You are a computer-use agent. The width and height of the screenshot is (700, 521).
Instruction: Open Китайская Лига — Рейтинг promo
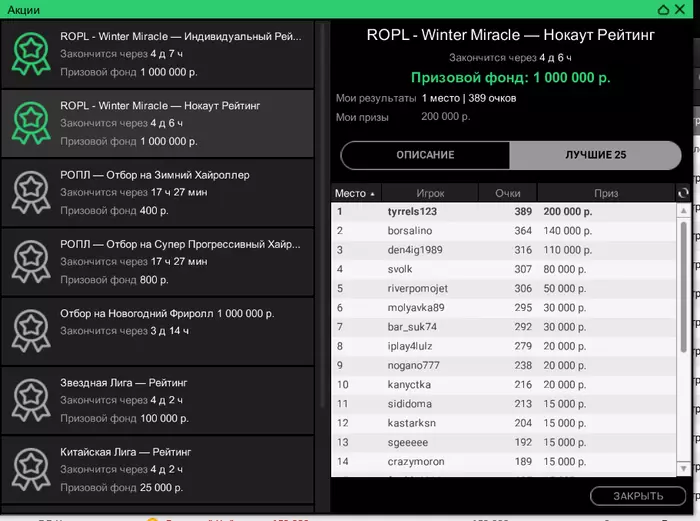click(x=158, y=469)
